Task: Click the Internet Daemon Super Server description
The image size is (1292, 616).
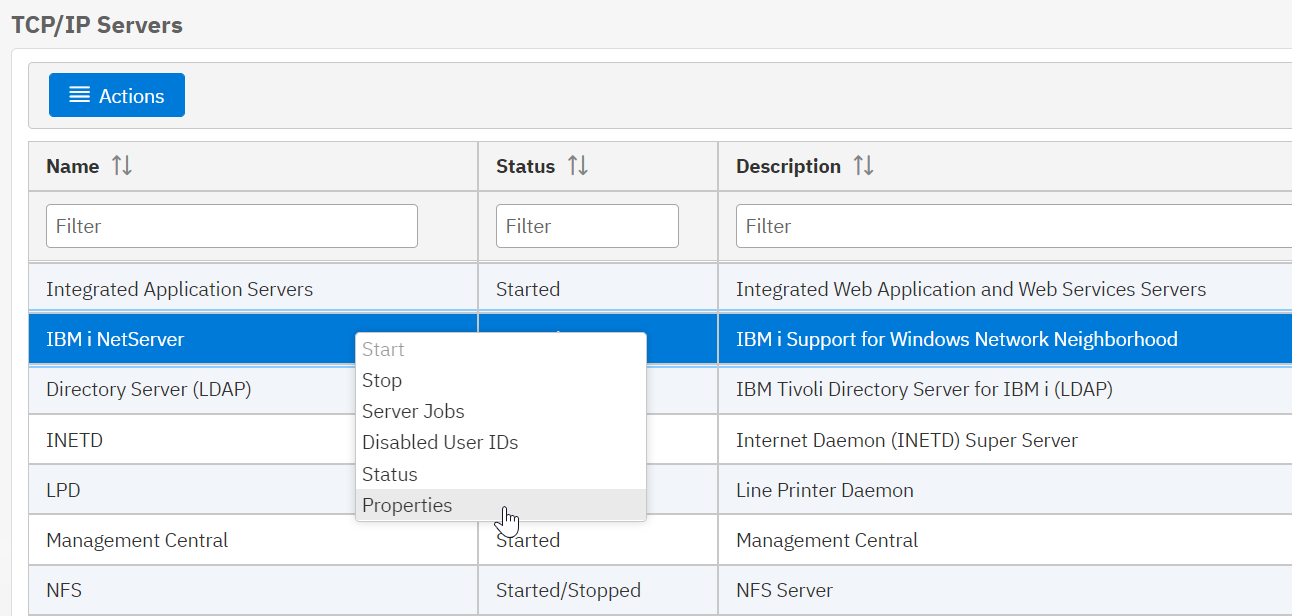Action: pos(907,440)
